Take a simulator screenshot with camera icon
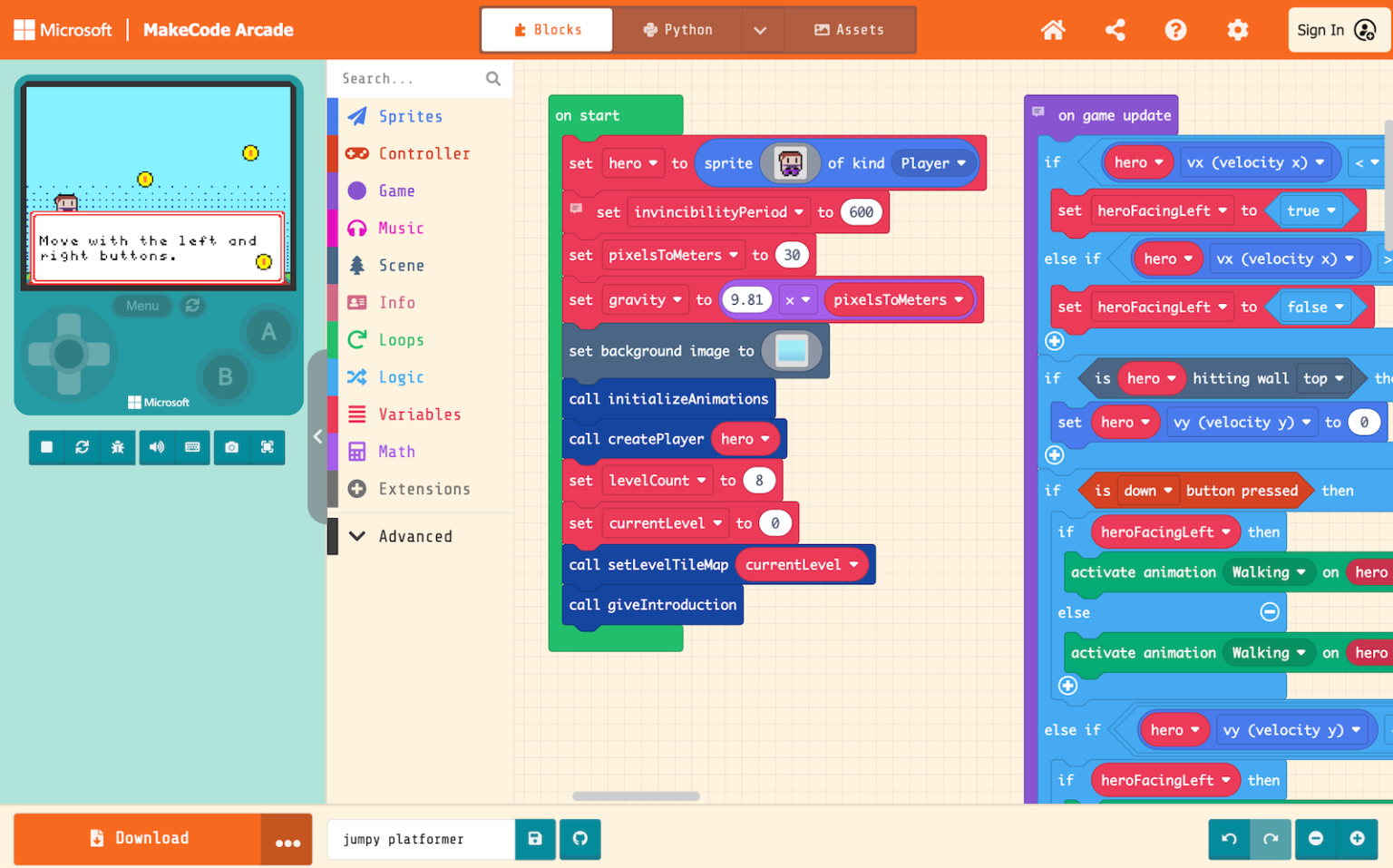Image resolution: width=1393 pixels, height=868 pixels. point(230,447)
